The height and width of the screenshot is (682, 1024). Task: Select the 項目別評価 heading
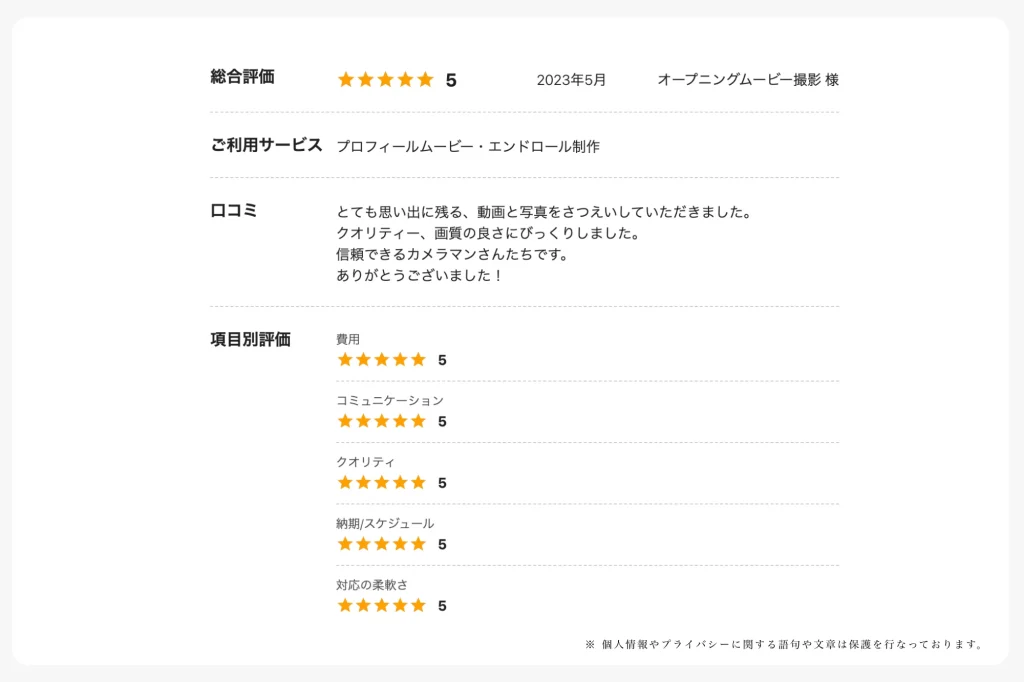(x=250, y=339)
